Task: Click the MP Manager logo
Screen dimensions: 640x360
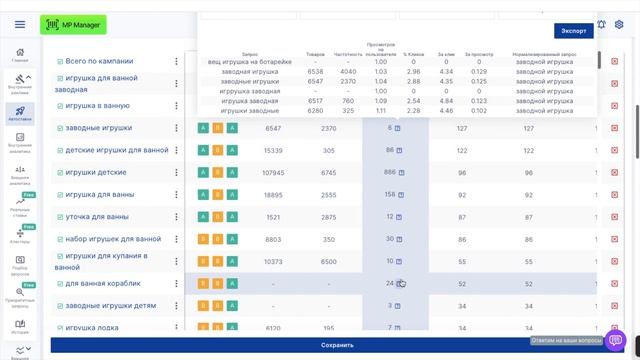Action: point(73,25)
